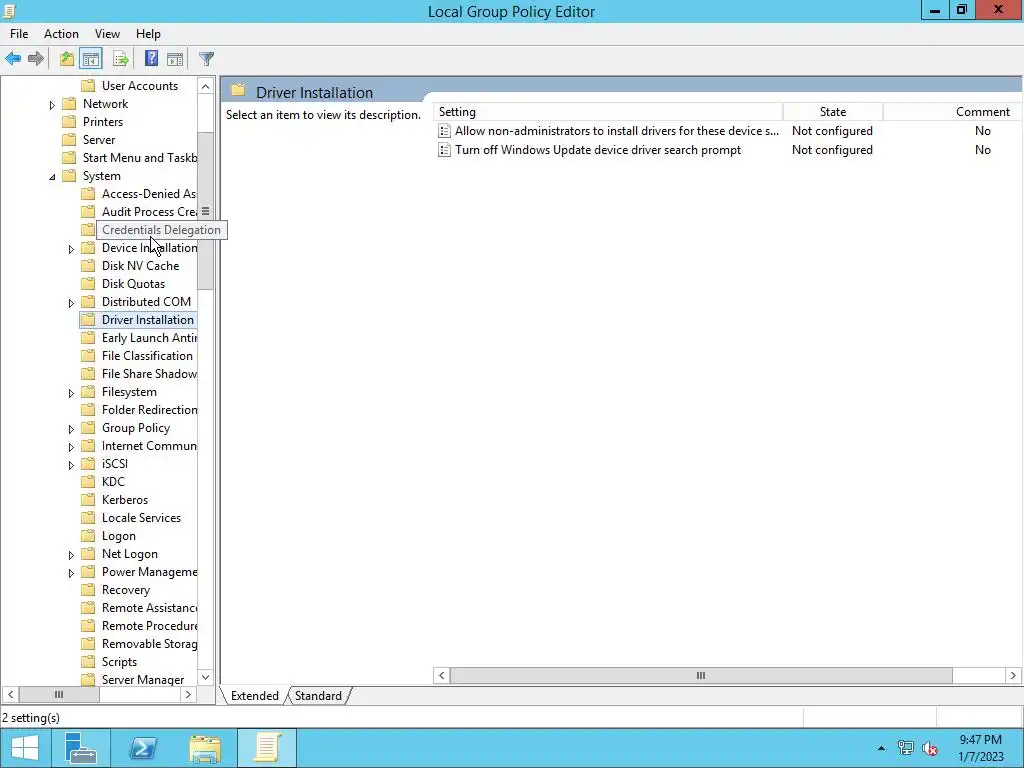1024x768 pixels.
Task: Click the Group Policy Editor taskbar icon
Action: 266,748
